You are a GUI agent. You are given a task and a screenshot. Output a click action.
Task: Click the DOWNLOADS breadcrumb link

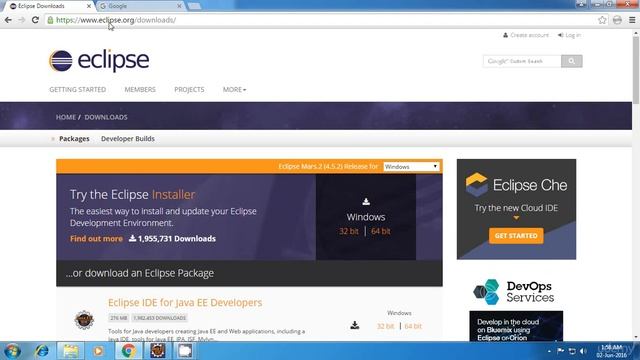pos(106,117)
